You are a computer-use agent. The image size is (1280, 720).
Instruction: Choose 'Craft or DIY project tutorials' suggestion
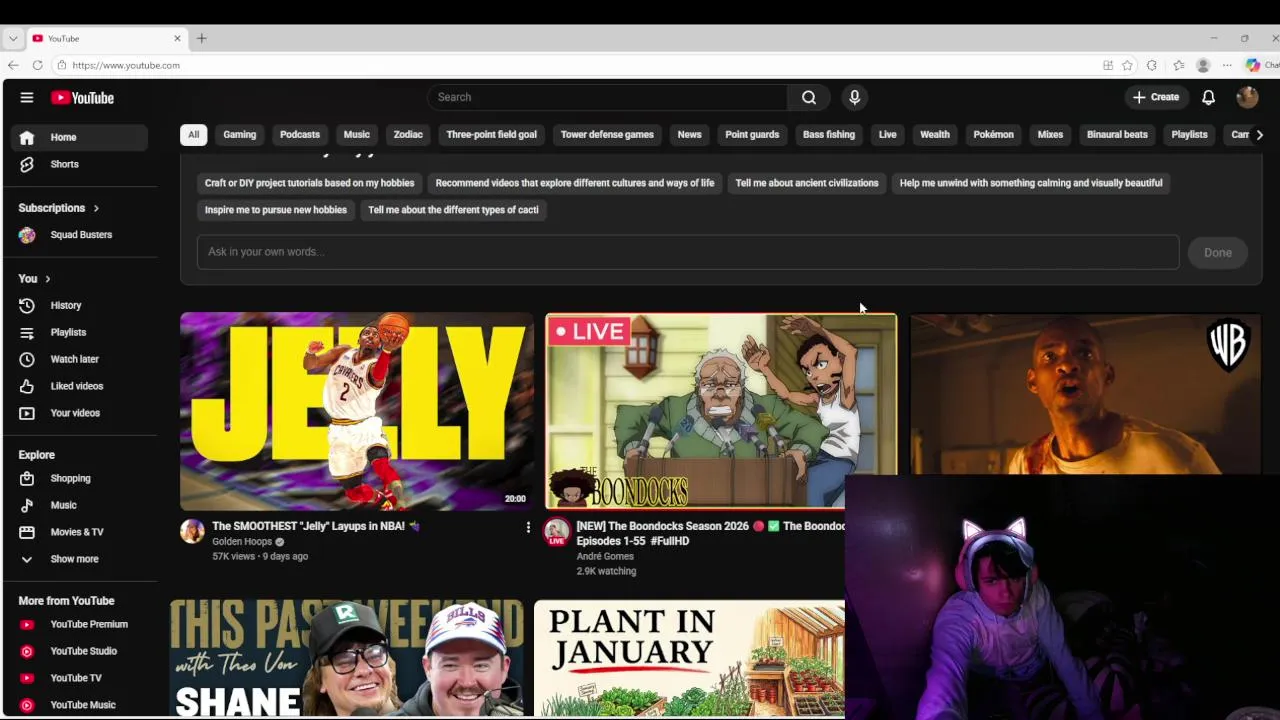pos(309,183)
